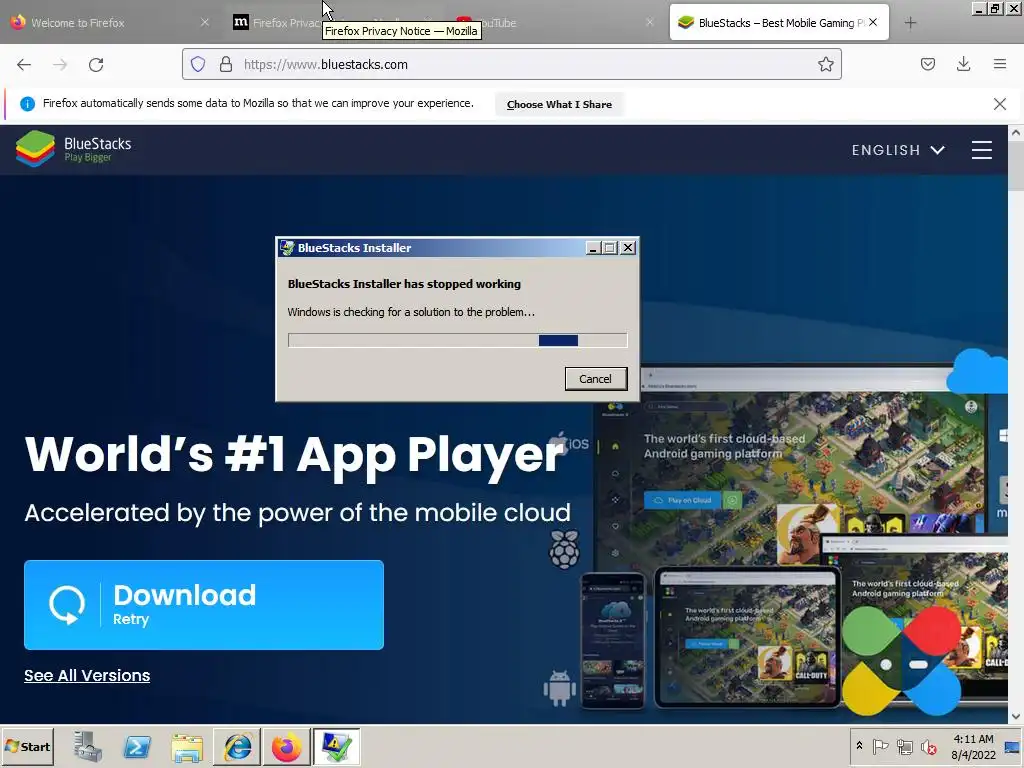Open the BlueStacks site hamburger menu
The width and height of the screenshot is (1024, 768).
coord(982,150)
